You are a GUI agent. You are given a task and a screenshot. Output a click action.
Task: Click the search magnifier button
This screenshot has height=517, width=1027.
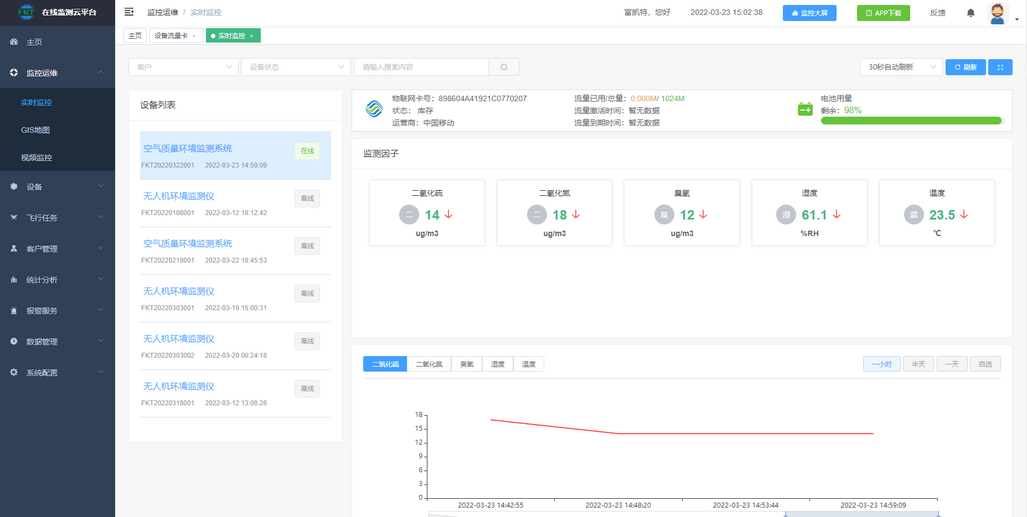coord(504,67)
